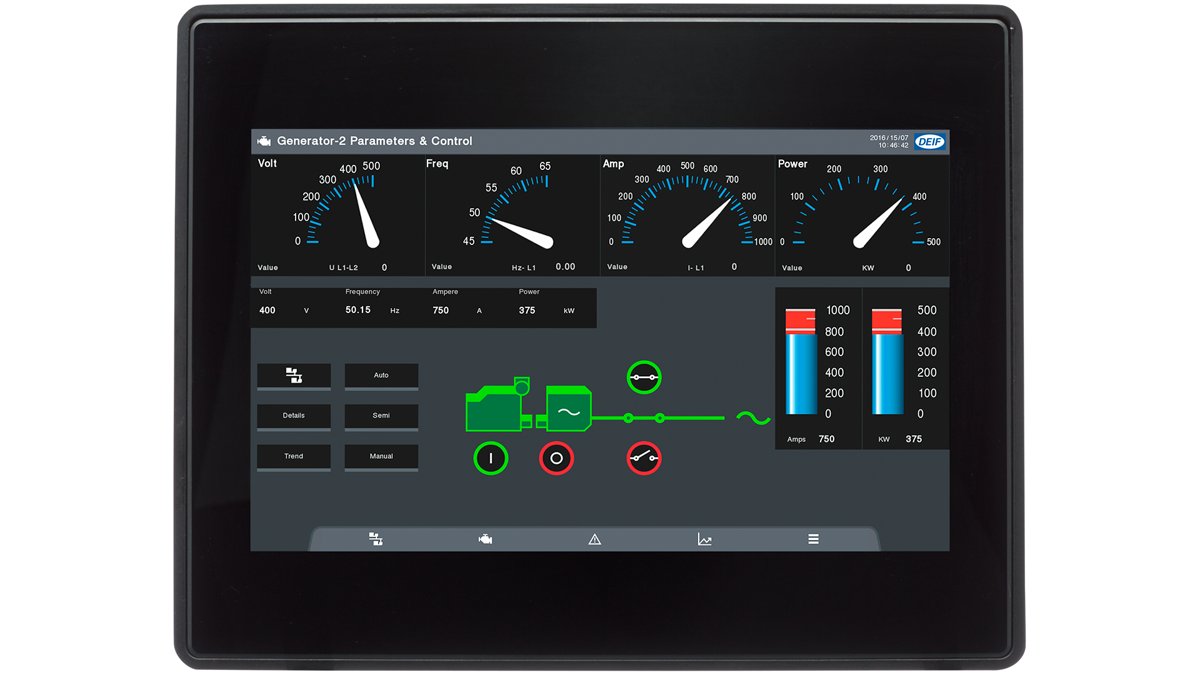
Task: Click the green close-breaker circle icon
Action: point(644,377)
